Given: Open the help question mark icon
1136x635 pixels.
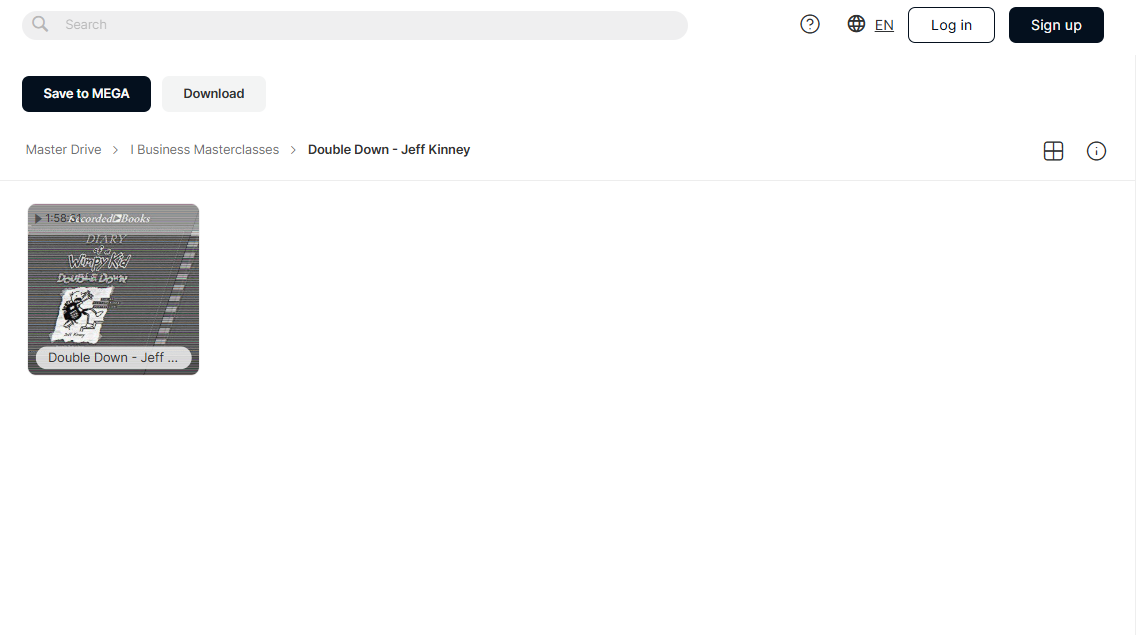Looking at the screenshot, I should (810, 25).
